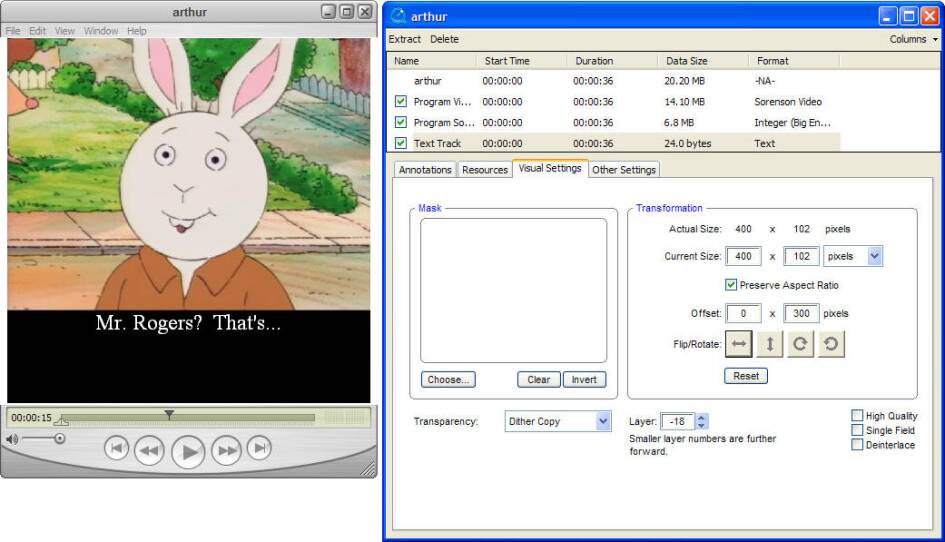The height and width of the screenshot is (542, 945).
Task: Open the File menu in the player
Action: tap(13, 31)
